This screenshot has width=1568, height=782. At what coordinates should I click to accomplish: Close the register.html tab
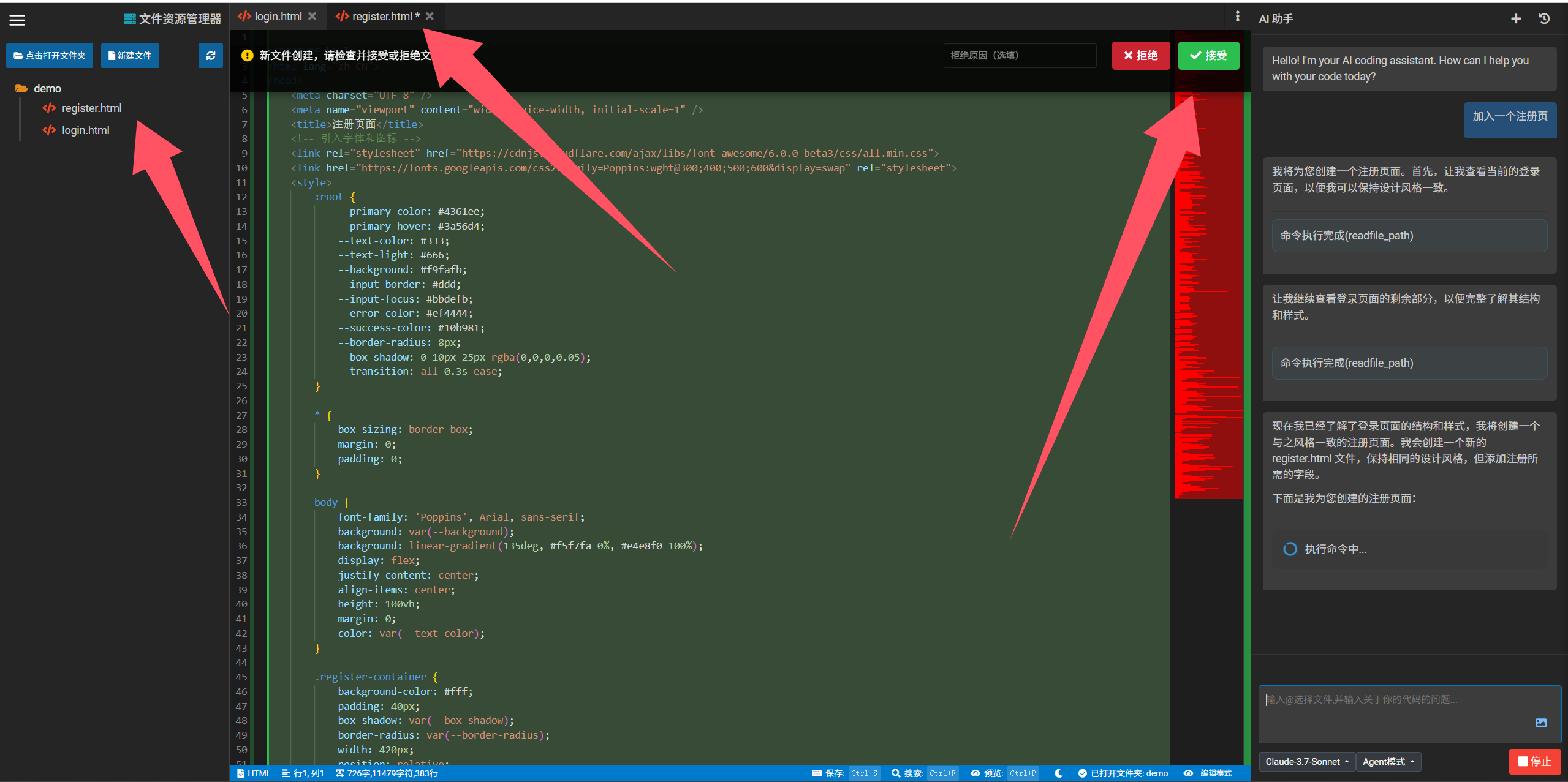(x=430, y=17)
